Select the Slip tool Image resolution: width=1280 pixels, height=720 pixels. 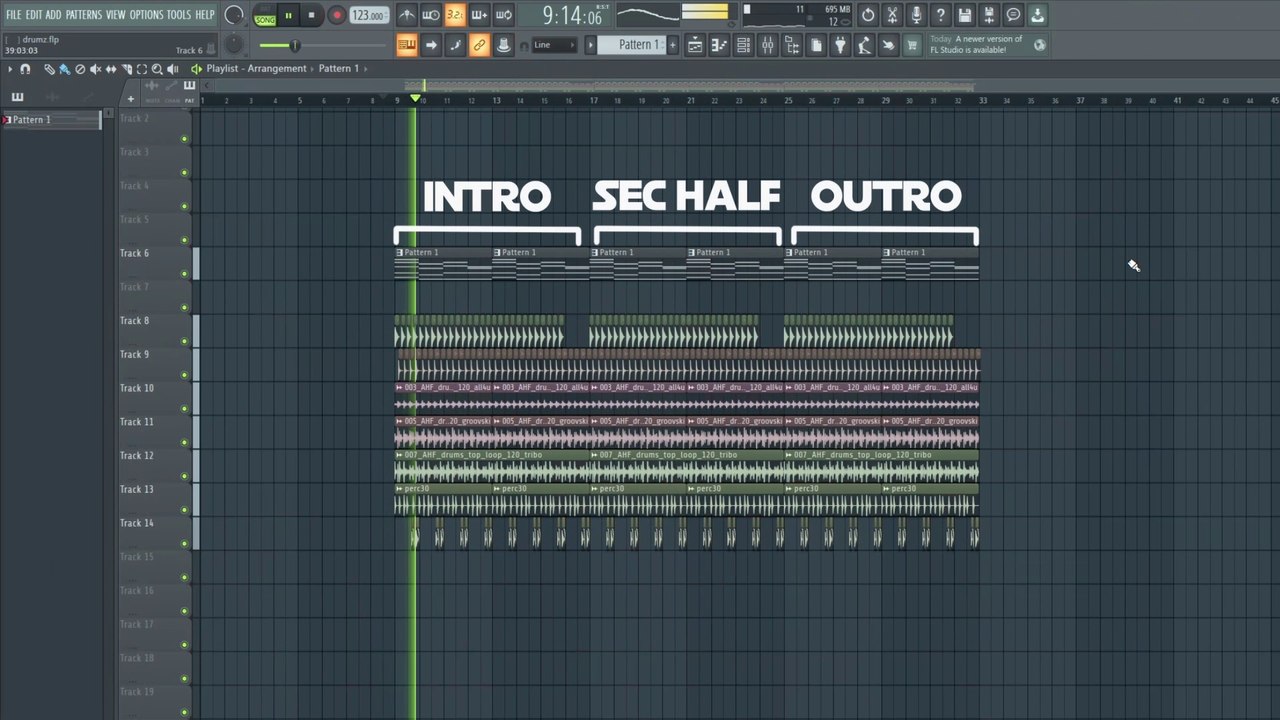tap(111, 69)
